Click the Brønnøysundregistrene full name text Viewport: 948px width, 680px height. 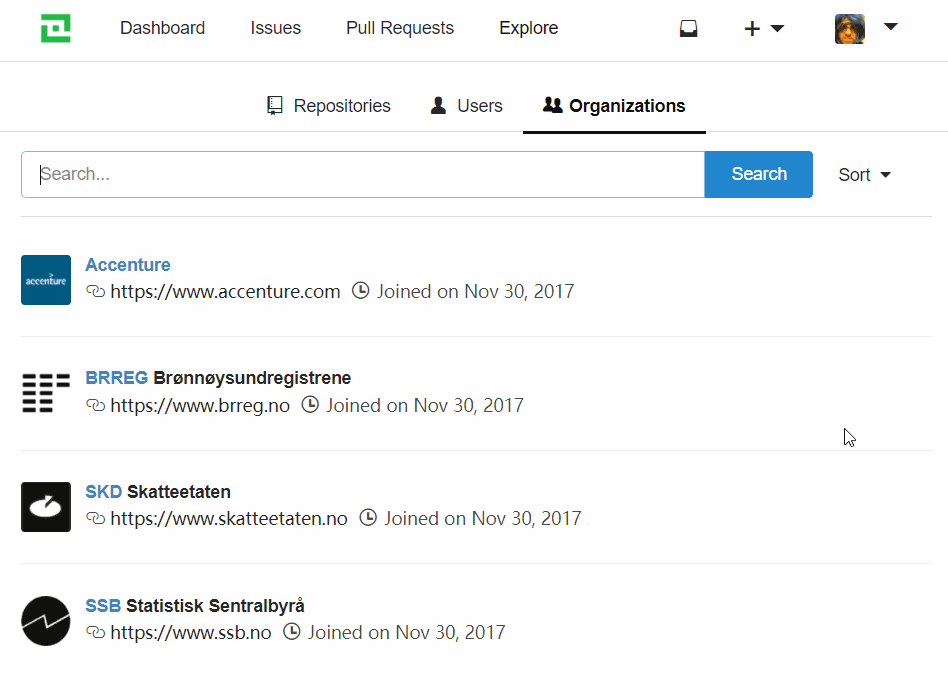click(x=252, y=378)
